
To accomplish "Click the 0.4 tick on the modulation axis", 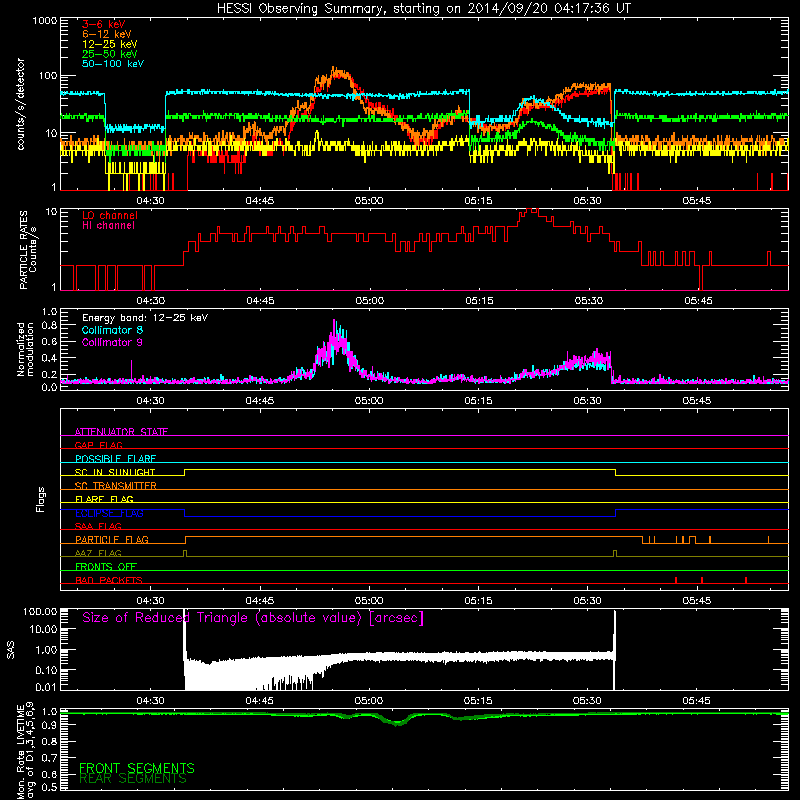I will coord(49,358).
